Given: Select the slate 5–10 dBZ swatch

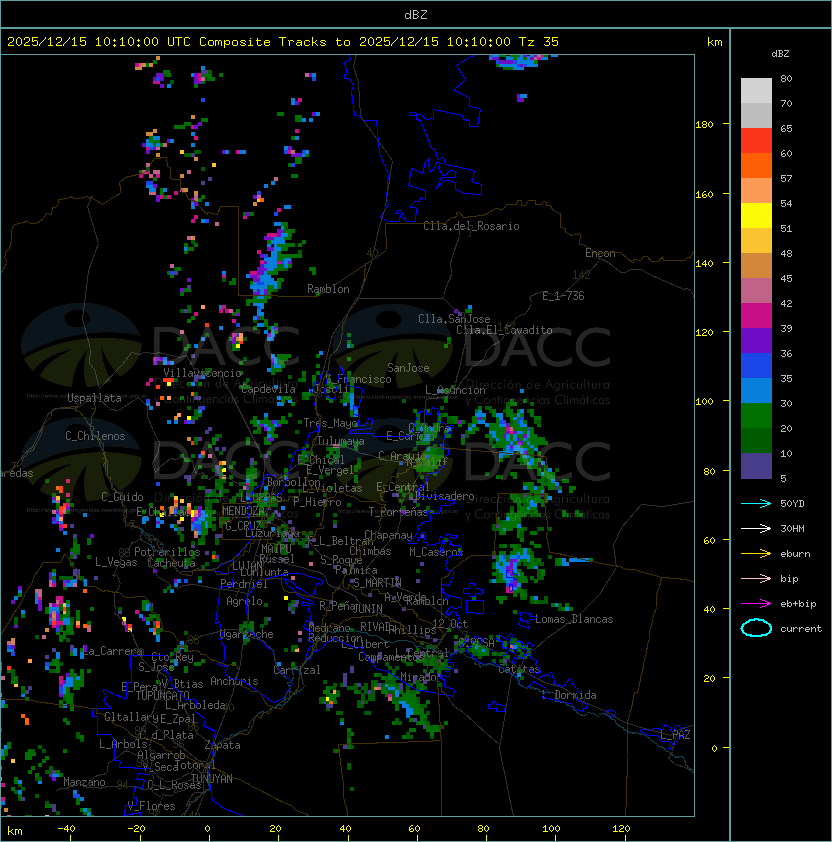Looking at the screenshot, I should 756,466.
